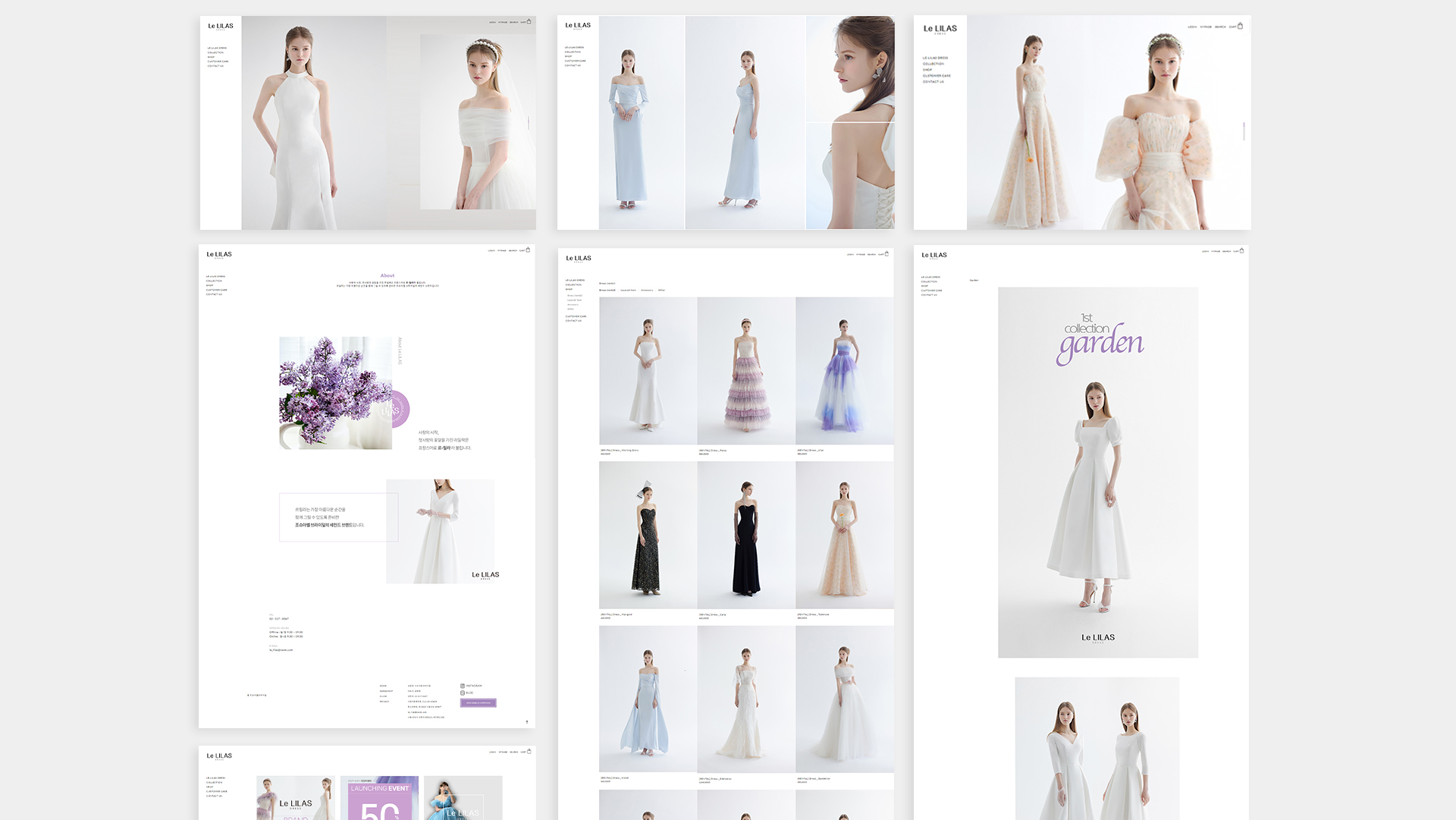Image resolution: width=1456 pixels, height=820 pixels.
Task: Click SEARCH in peach floral mockup header
Action: [1220, 27]
